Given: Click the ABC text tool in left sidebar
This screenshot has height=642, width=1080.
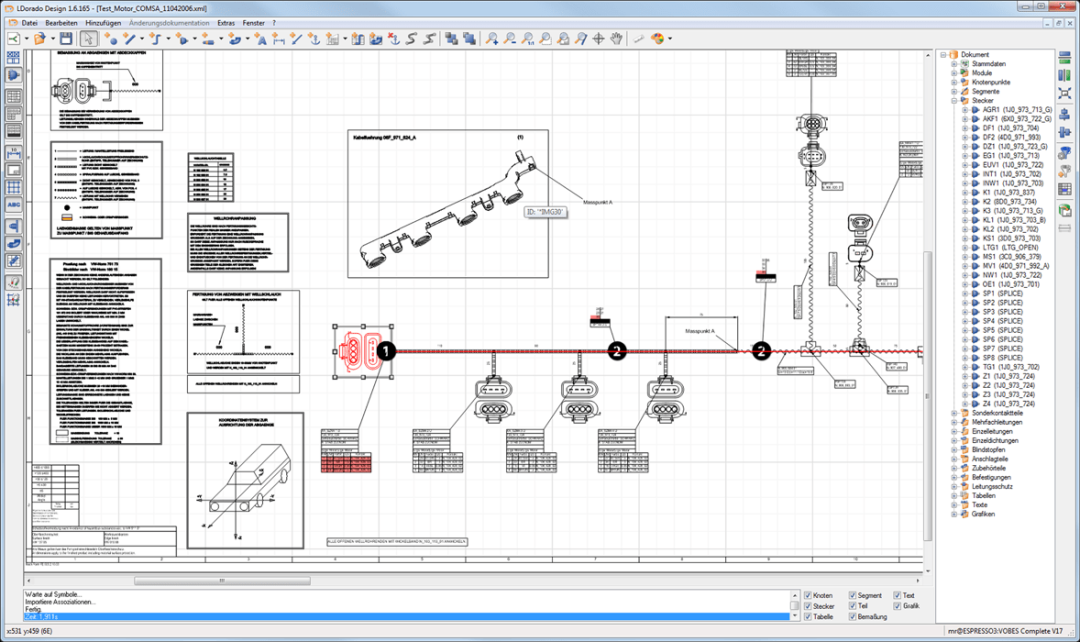Looking at the screenshot, I should pyautogui.click(x=14, y=206).
